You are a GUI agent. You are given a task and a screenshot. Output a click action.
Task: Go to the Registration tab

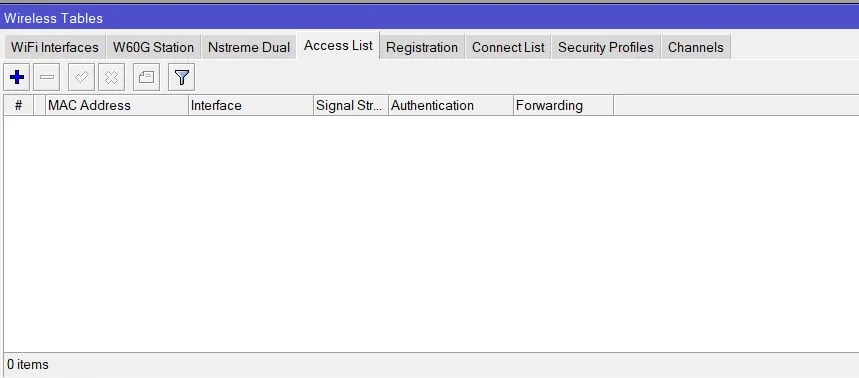point(422,48)
